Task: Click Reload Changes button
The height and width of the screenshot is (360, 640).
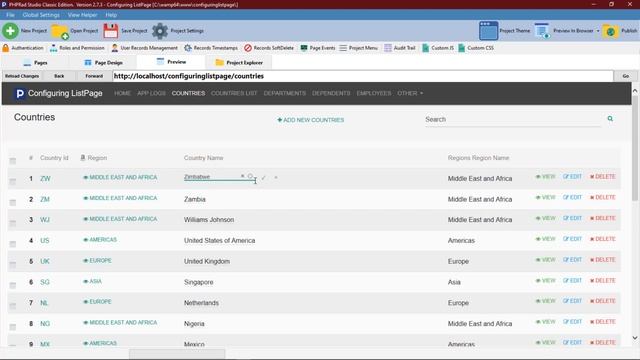Action: point(22,76)
